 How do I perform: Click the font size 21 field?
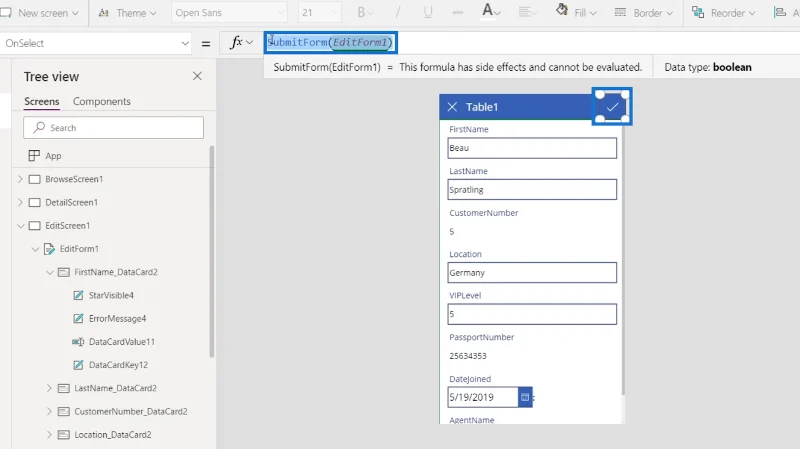point(319,13)
